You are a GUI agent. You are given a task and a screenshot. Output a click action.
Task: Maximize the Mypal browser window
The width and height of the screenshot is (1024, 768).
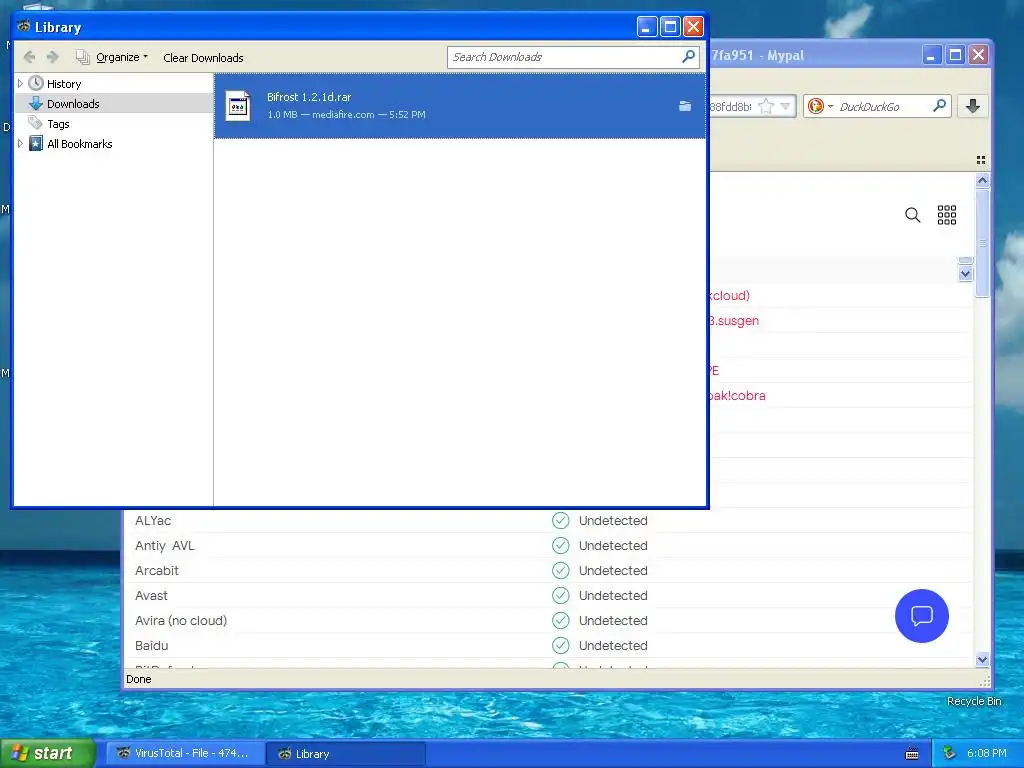[955, 55]
